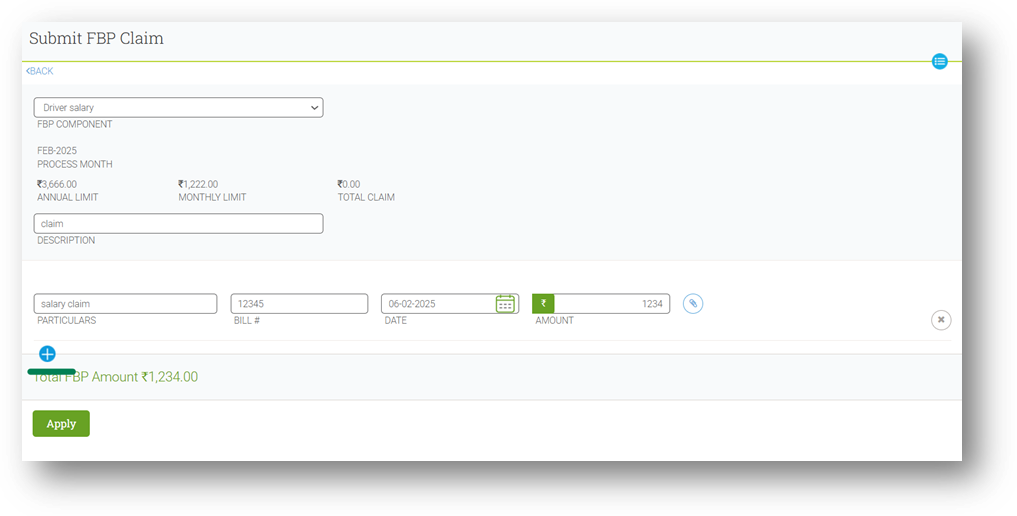Attach a file using the paperclip icon

click(693, 303)
